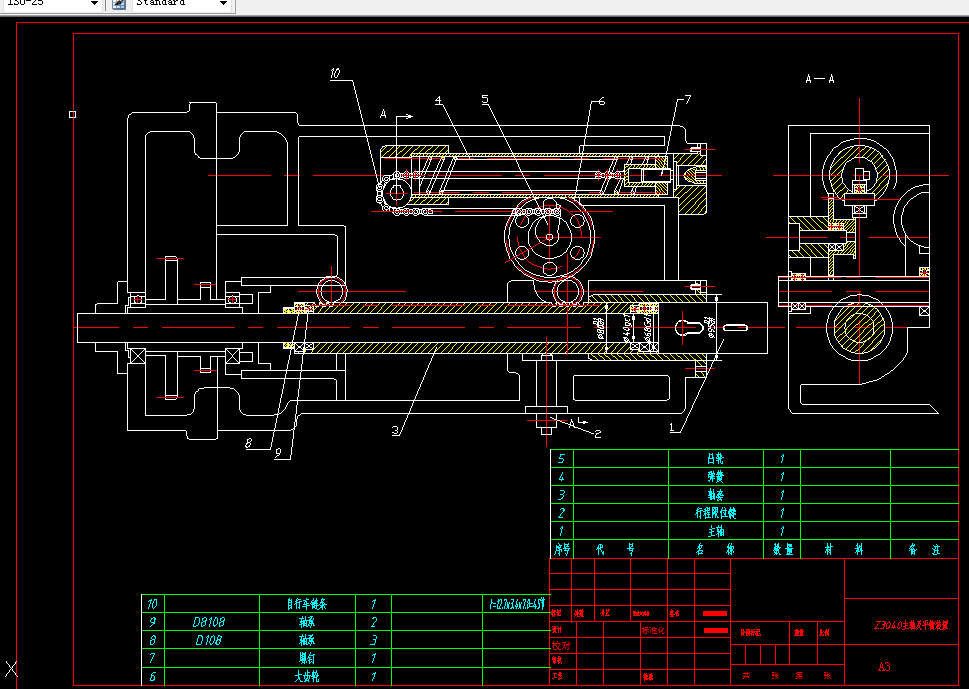Click callout number 5 above the cam
The height and width of the screenshot is (689, 969).
pos(485,99)
